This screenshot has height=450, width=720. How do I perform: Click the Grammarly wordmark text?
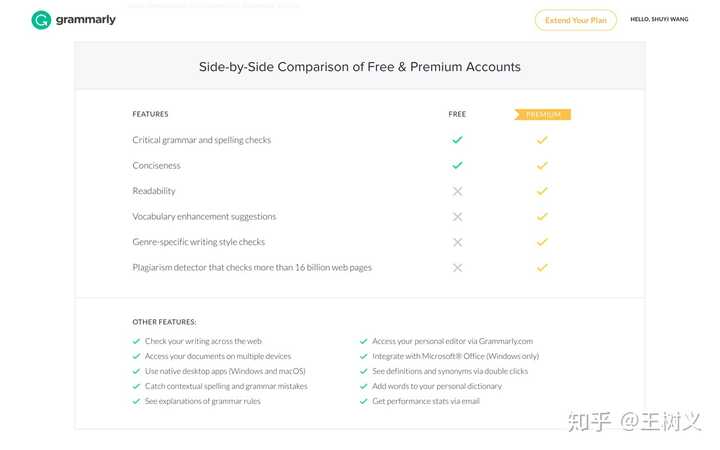tap(86, 20)
